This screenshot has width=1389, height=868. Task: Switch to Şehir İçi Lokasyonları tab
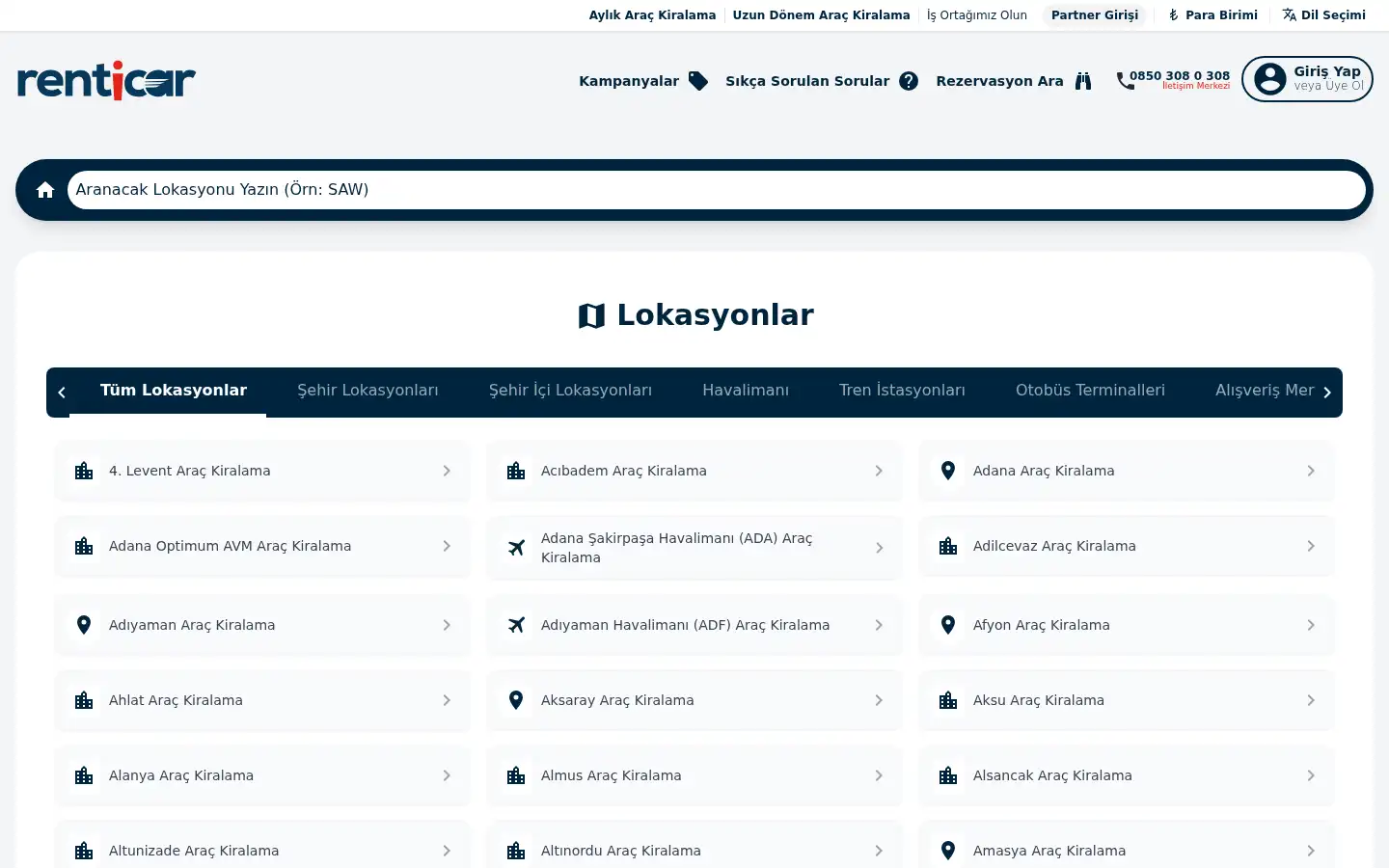[x=570, y=391]
